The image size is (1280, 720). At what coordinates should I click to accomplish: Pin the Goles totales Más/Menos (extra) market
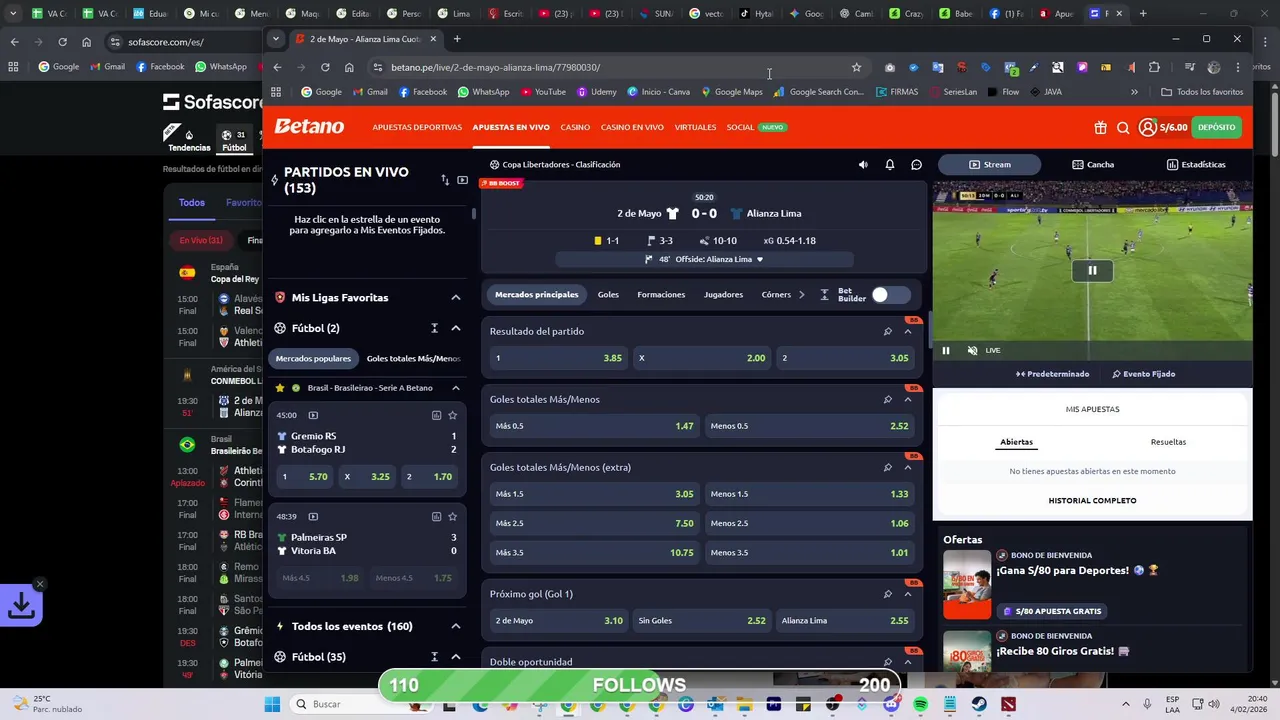tap(887, 467)
